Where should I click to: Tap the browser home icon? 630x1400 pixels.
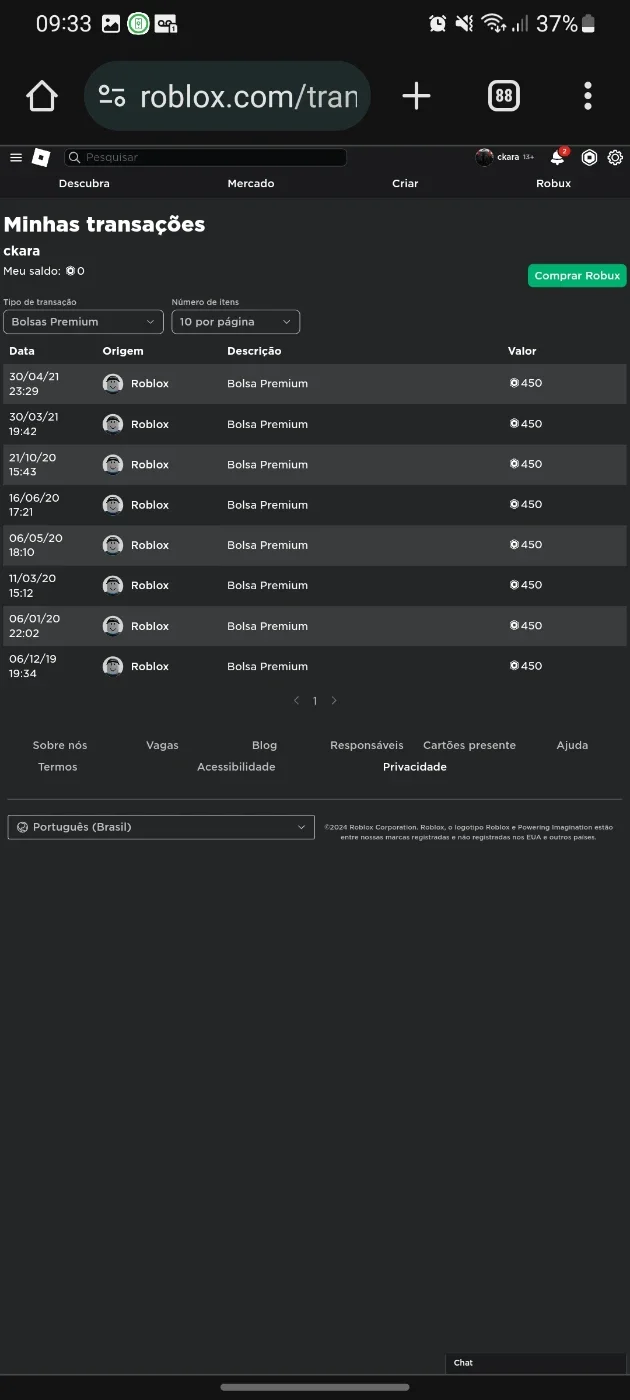[x=42, y=96]
